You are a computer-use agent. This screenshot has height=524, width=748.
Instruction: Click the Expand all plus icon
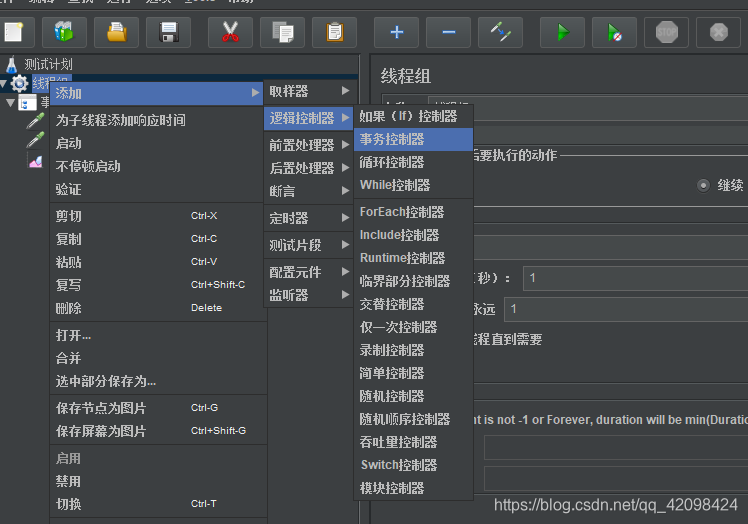pyautogui.click(x=396, y=32)
